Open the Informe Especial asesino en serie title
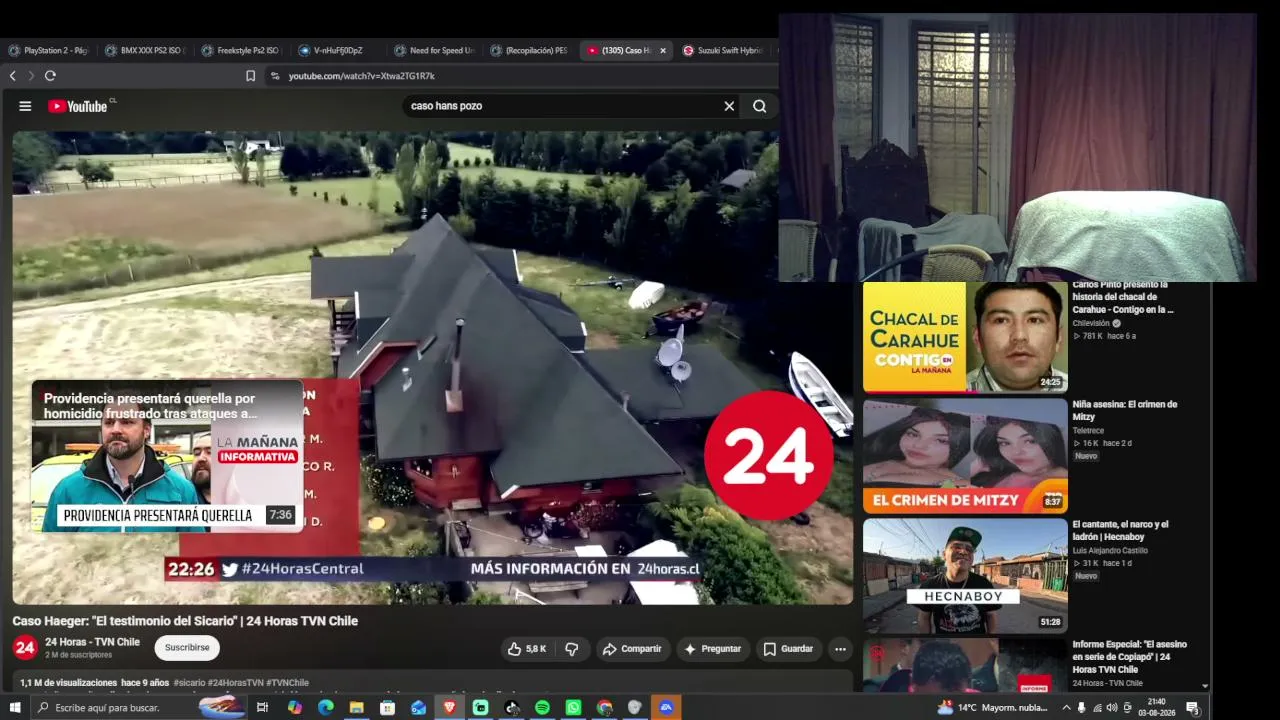Image resolution: width=1280 pixels, height=720 pixels. [1129, 657]
